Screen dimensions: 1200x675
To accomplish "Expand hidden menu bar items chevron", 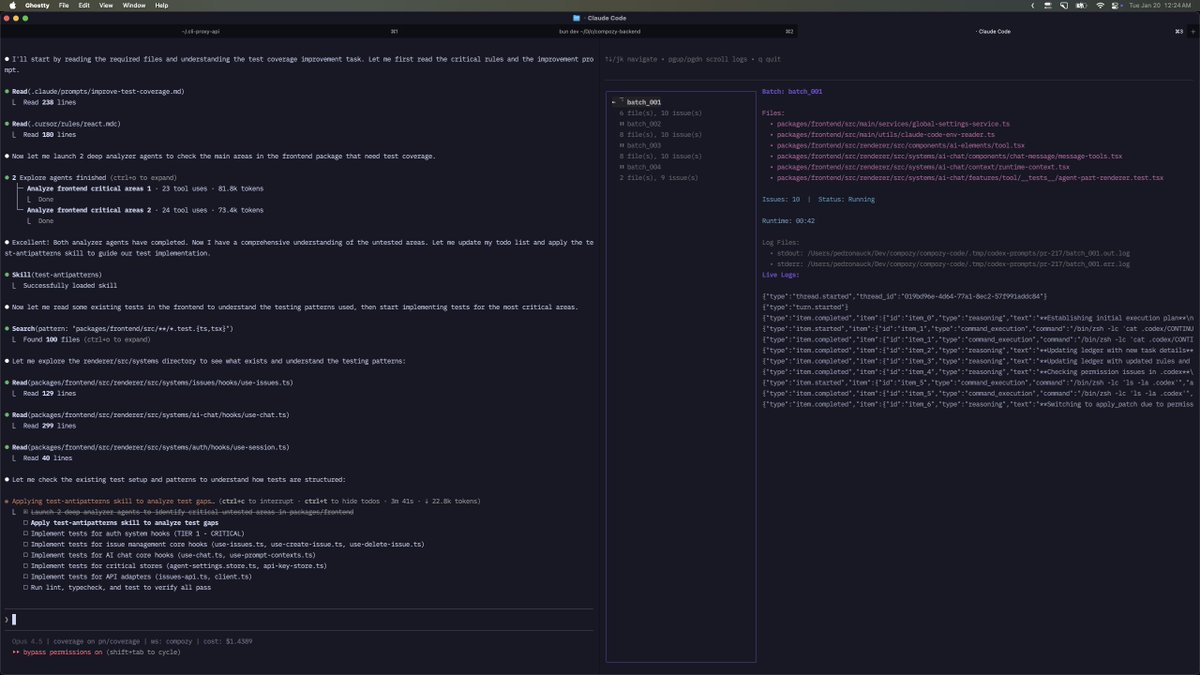I will [1033, 5].
